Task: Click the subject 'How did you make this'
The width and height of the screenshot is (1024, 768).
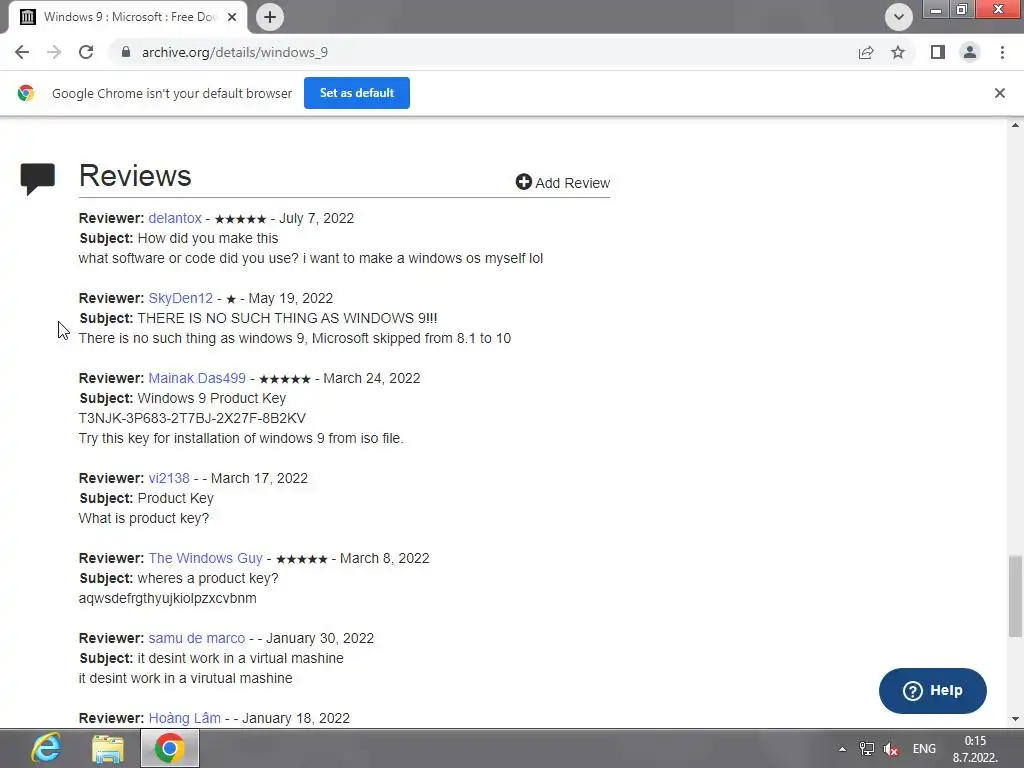Action: click(x=208, y=238)
